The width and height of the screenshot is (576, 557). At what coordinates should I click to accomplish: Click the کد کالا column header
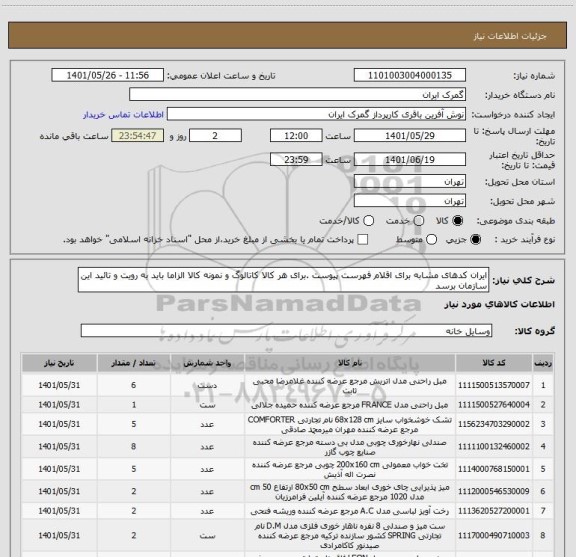(x=494, y=363)
